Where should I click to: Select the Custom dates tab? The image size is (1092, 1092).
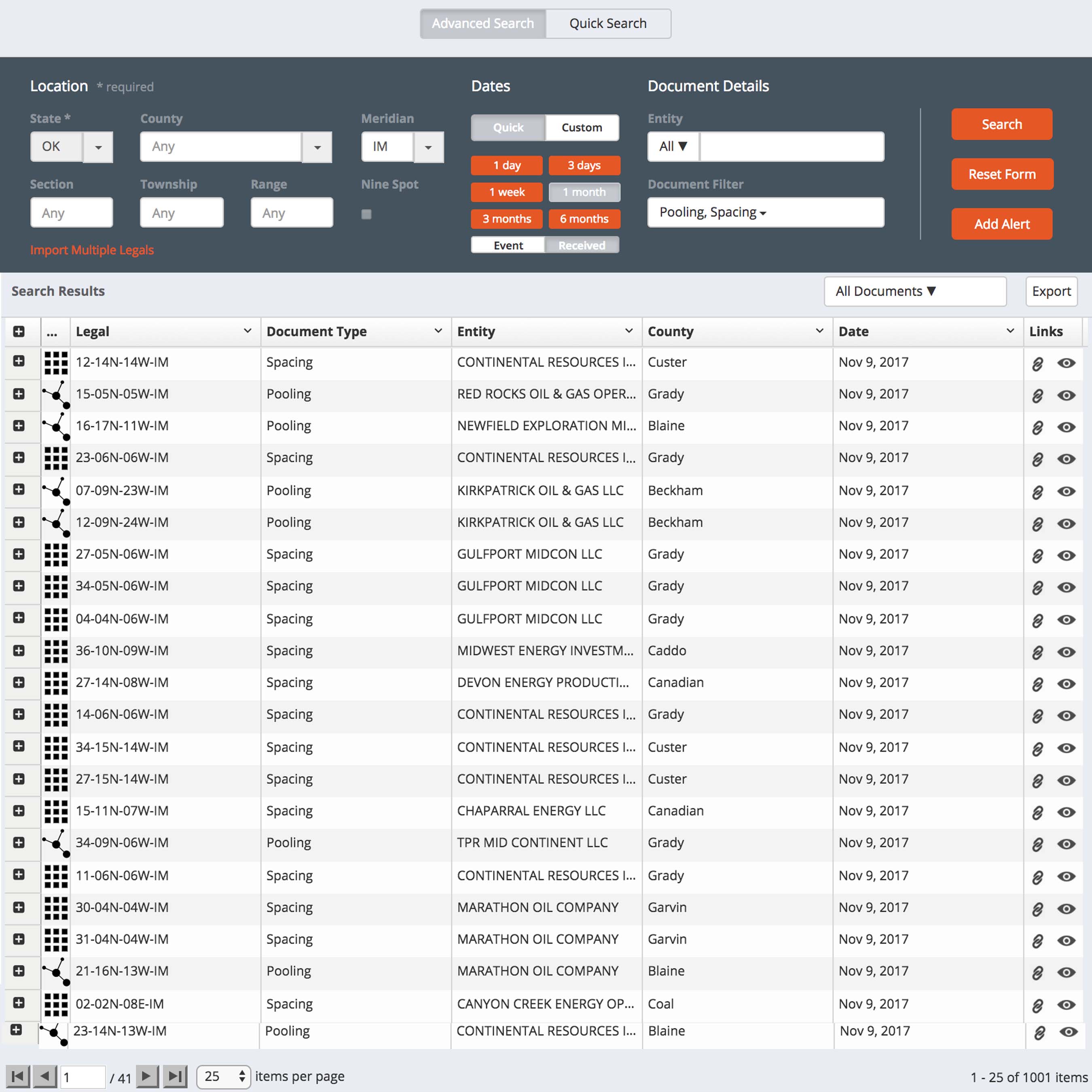point(582,128)
